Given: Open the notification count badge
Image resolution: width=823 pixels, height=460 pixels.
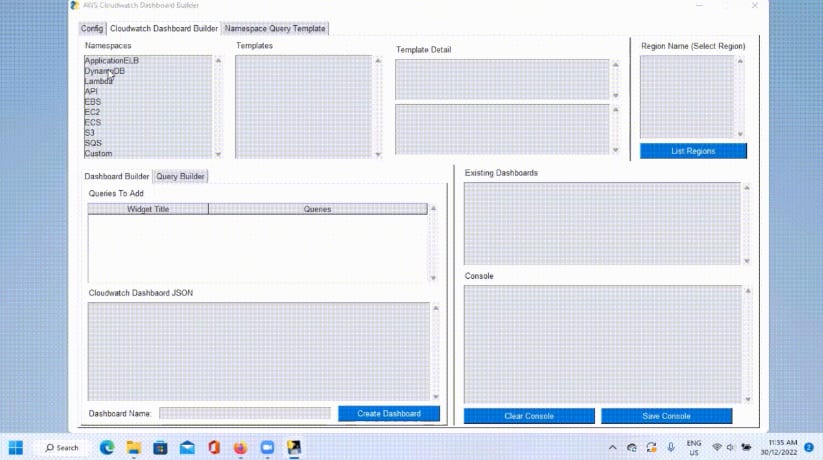Looking at the screenshot, I should [x=809, y=447].
